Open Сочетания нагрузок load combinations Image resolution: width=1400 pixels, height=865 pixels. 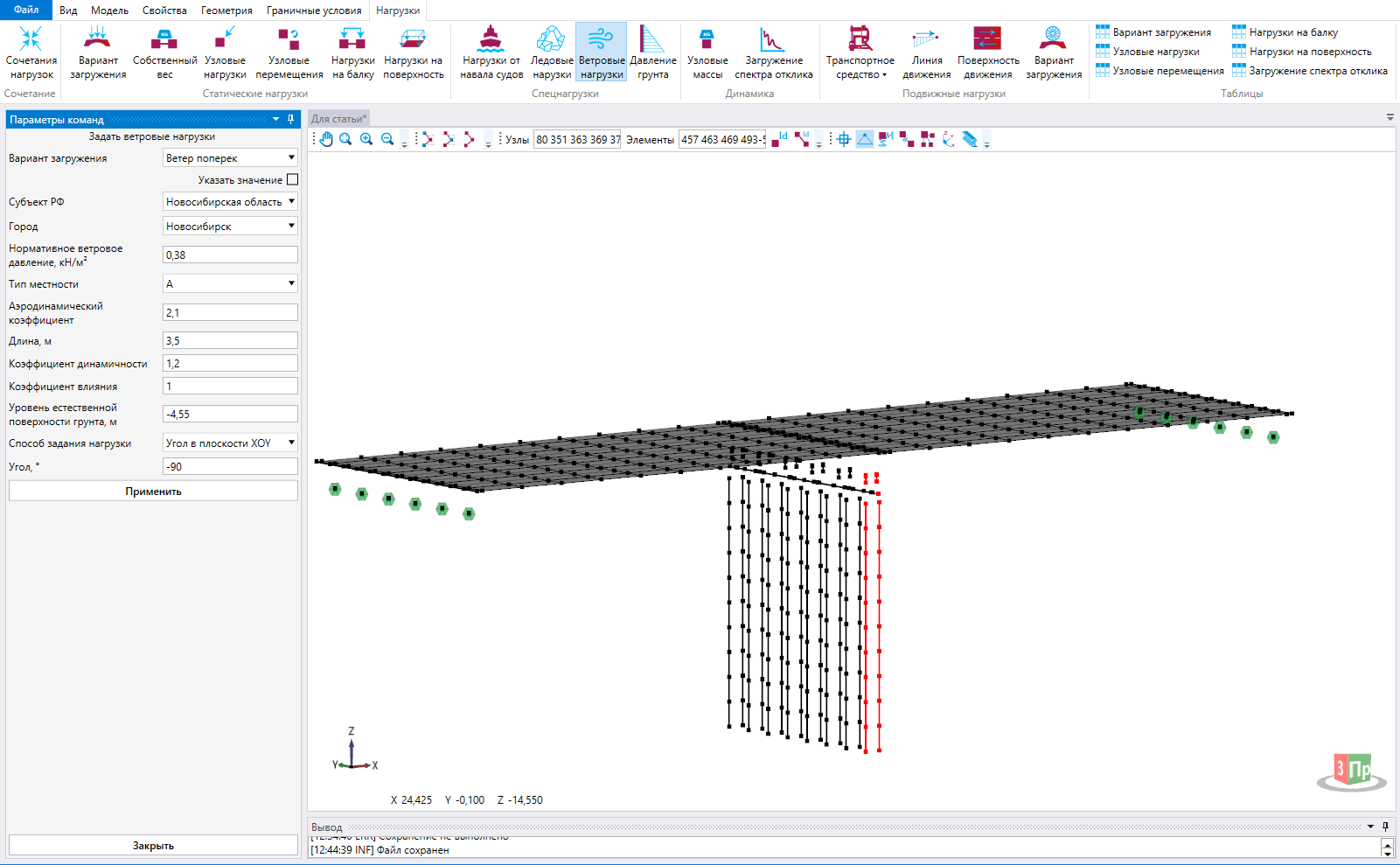(x=31, y=52)
